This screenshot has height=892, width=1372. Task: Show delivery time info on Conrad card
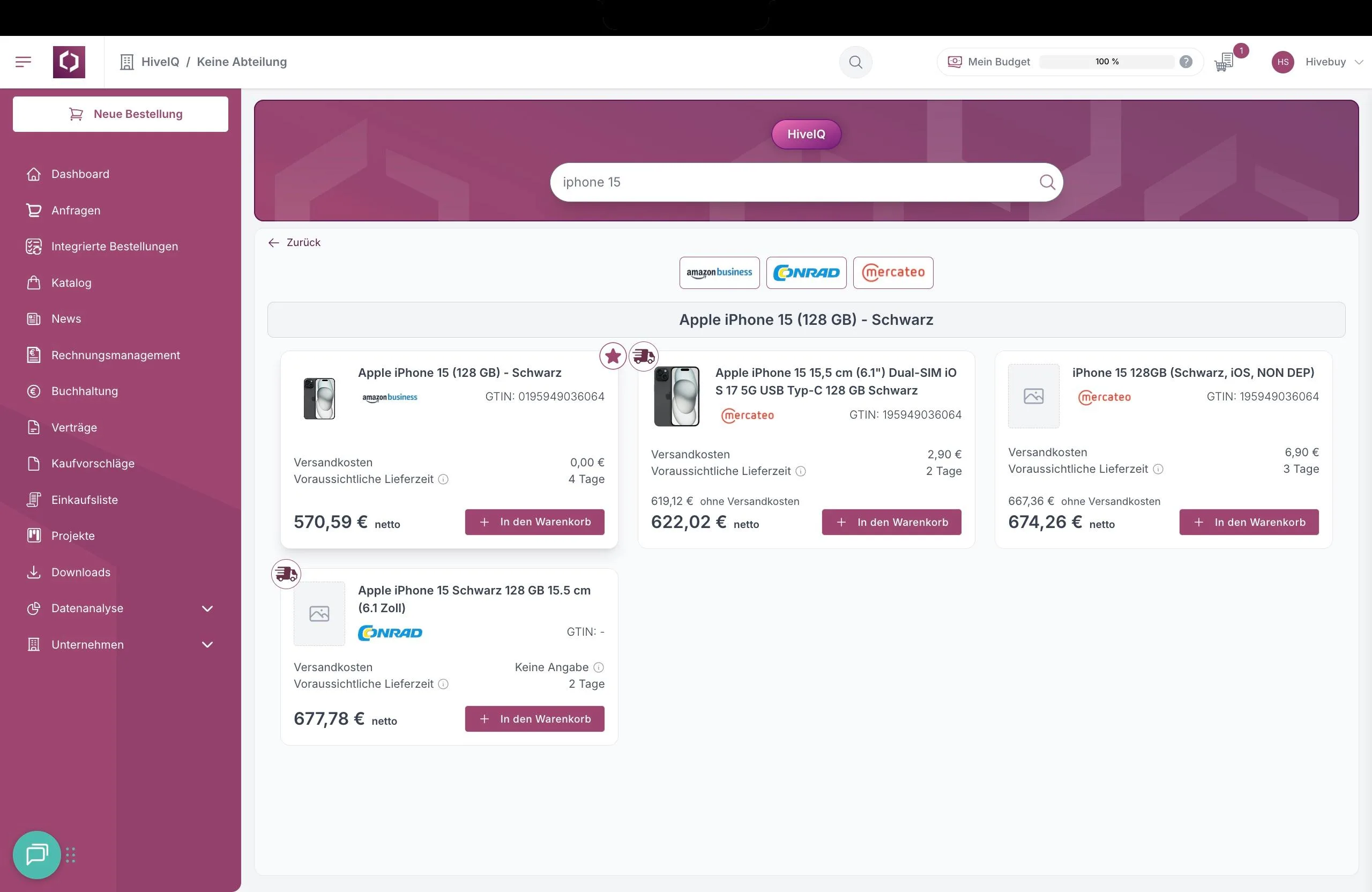(443, 684)
